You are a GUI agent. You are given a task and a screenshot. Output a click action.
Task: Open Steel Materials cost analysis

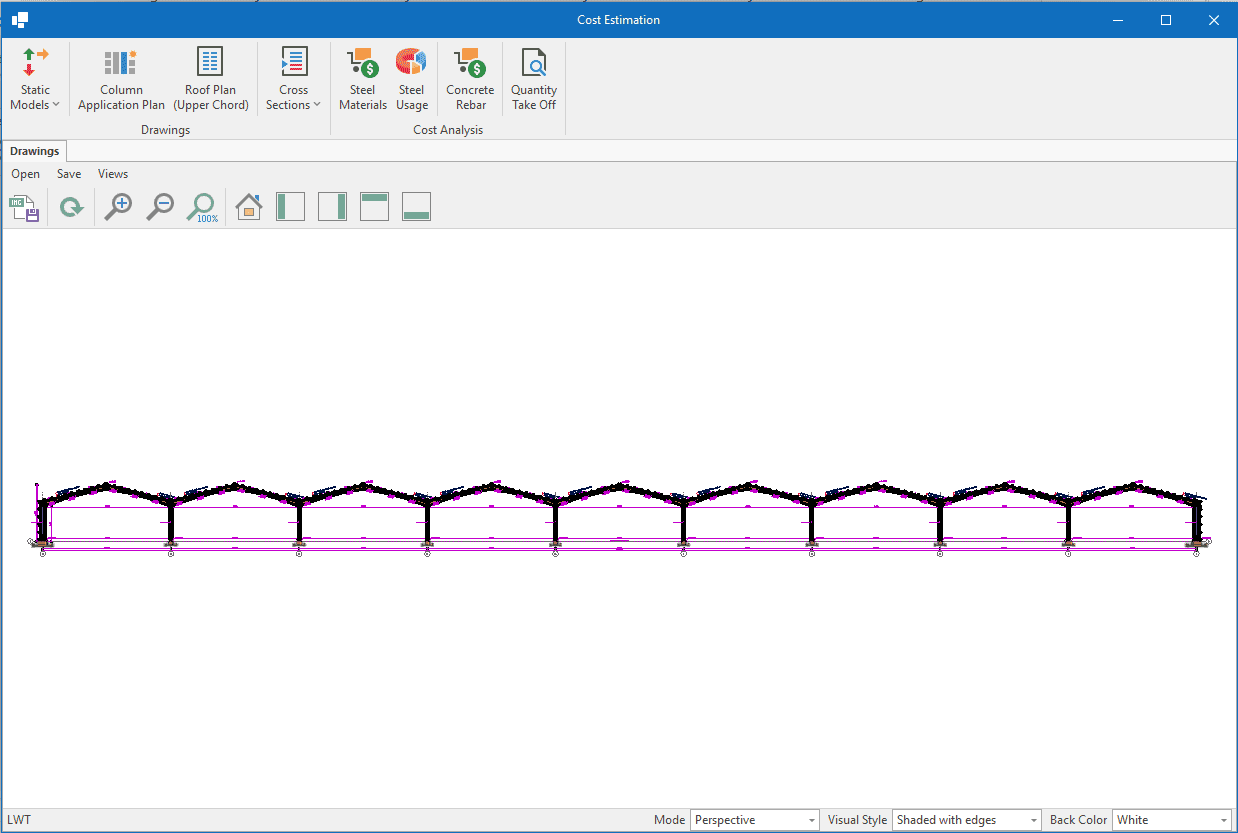pos(362,79)
